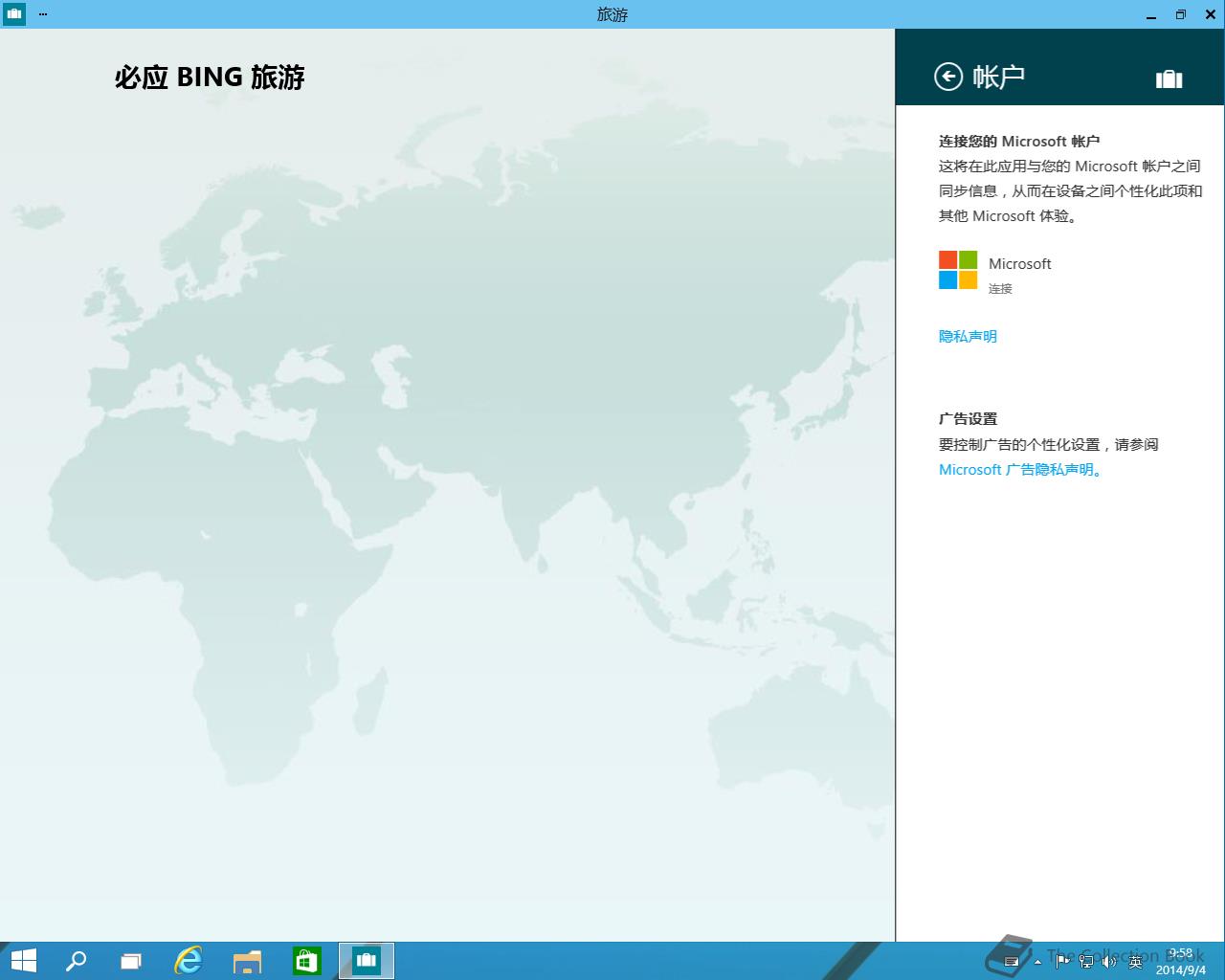The image size is (1225, 980).
Task: Launch Internet Explorer from the taskbar
Action: (x=189, y=961)
